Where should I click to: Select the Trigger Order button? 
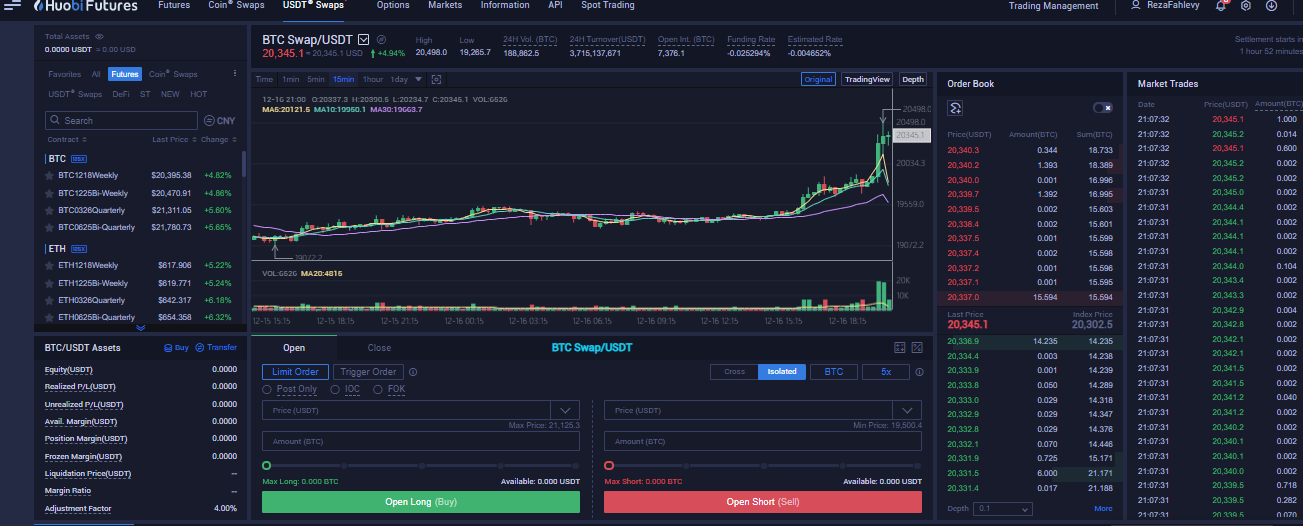(x=369, y=372)
